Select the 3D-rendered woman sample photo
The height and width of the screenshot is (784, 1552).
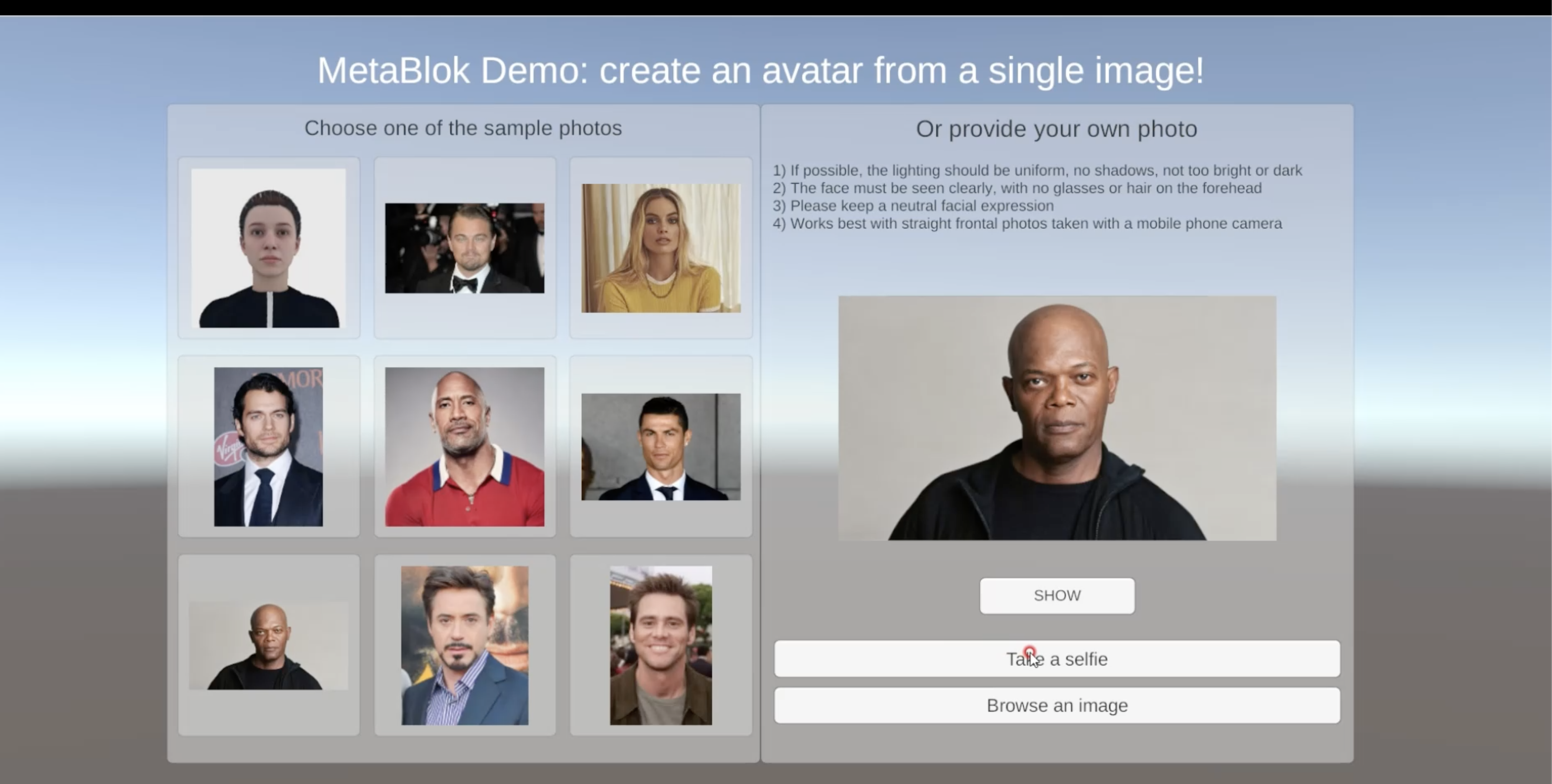[269, 248]
